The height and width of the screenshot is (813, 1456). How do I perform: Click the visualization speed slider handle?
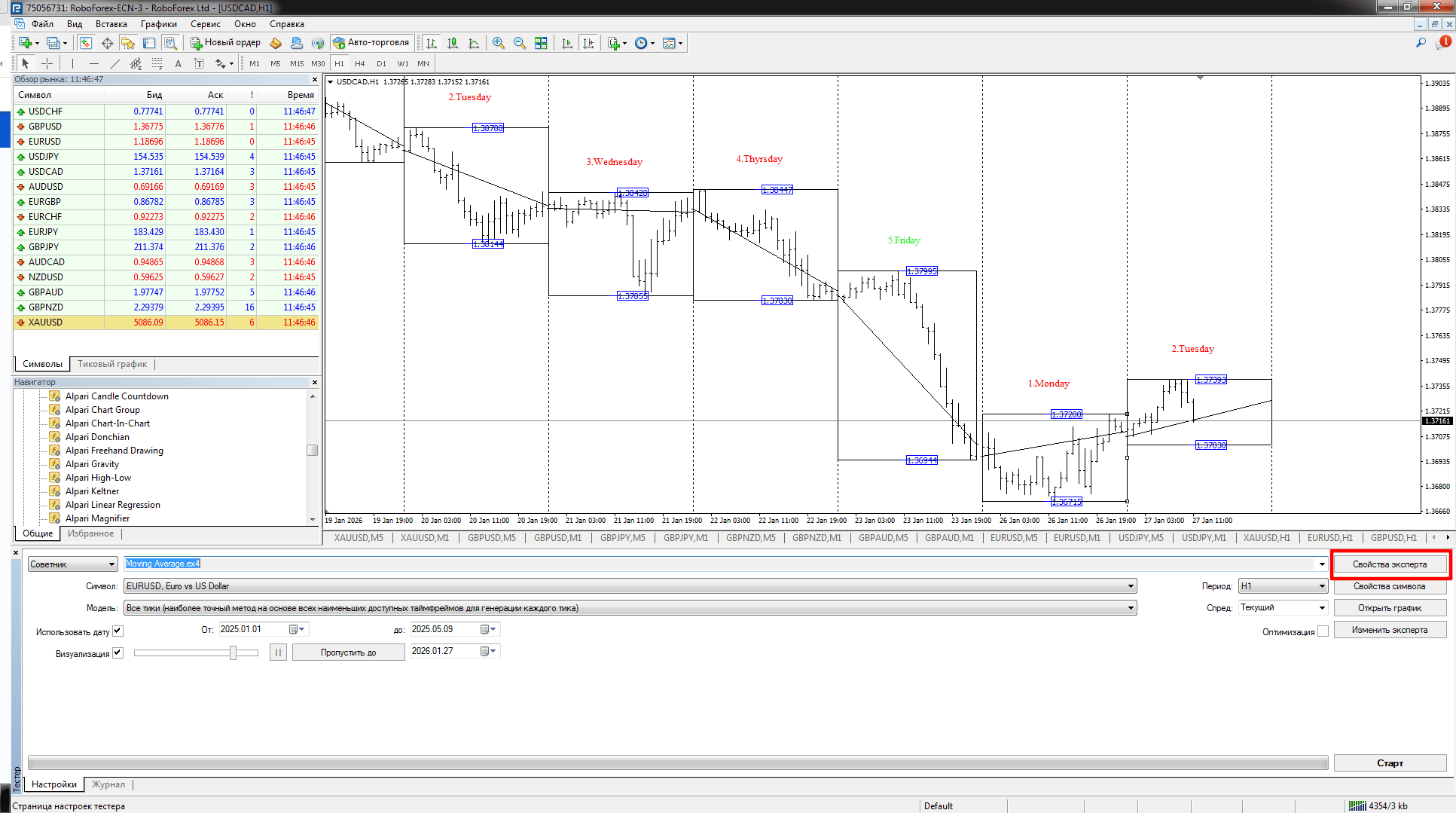[234, 653]
